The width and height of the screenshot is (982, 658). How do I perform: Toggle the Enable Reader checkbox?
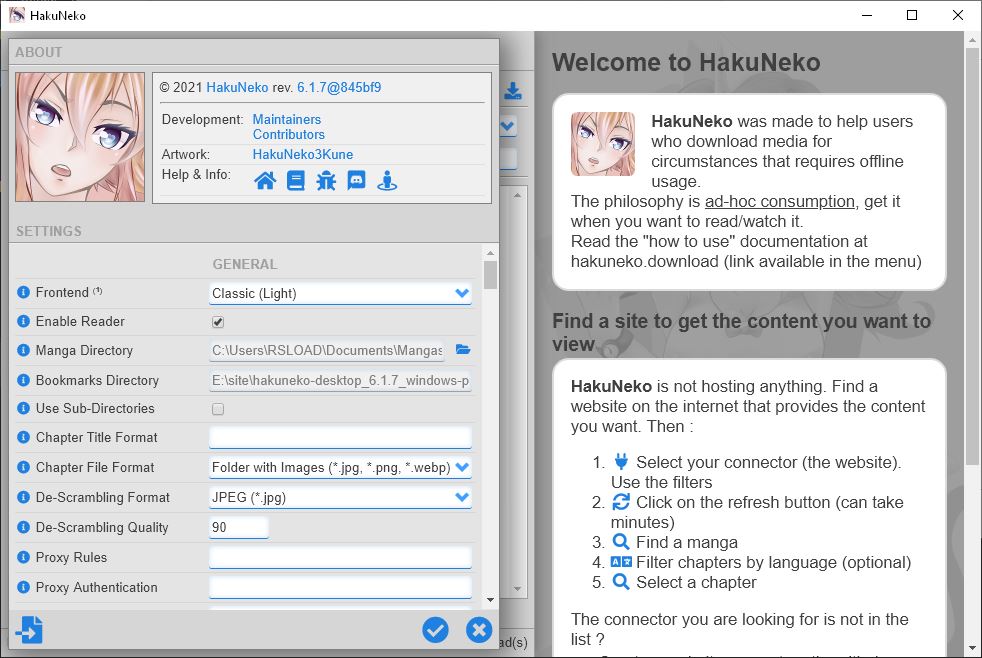(x=218, y=322)
